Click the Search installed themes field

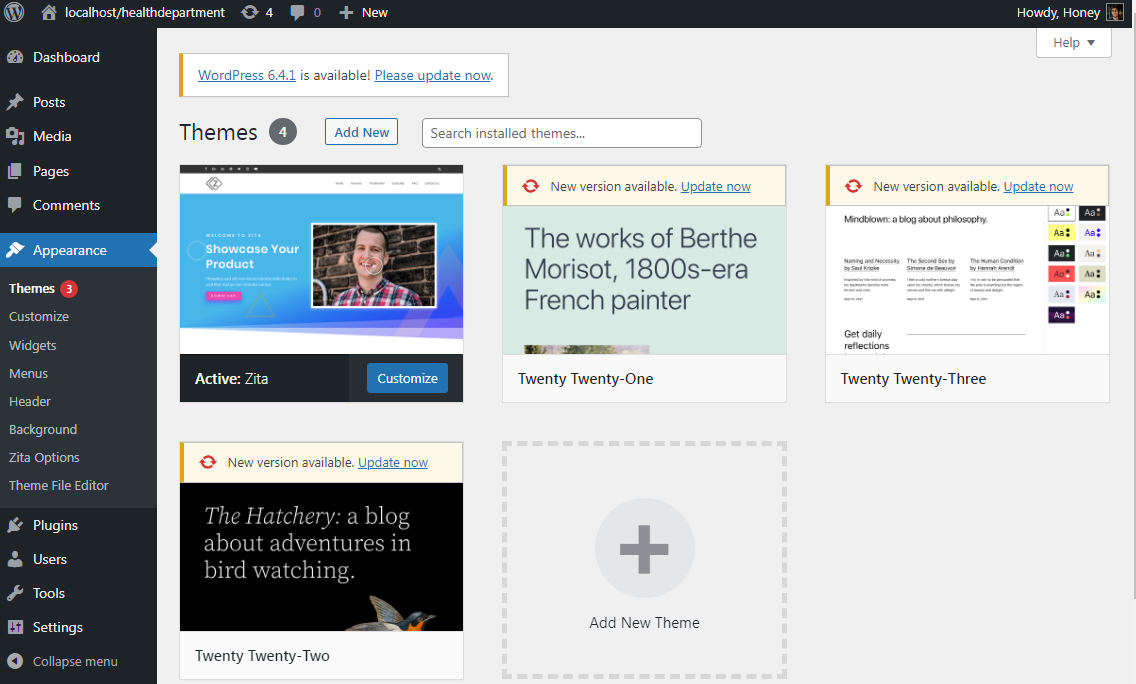tap(561, 133)
